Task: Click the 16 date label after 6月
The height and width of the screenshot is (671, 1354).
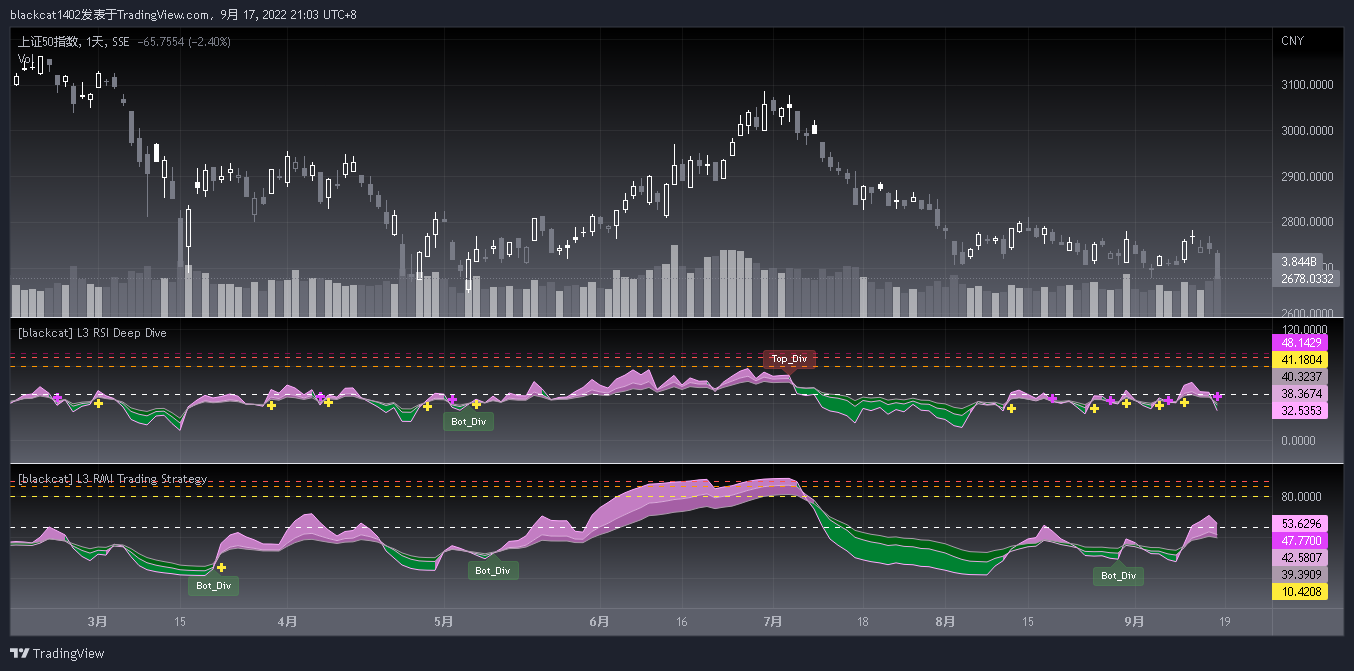Action: point(682,622)
